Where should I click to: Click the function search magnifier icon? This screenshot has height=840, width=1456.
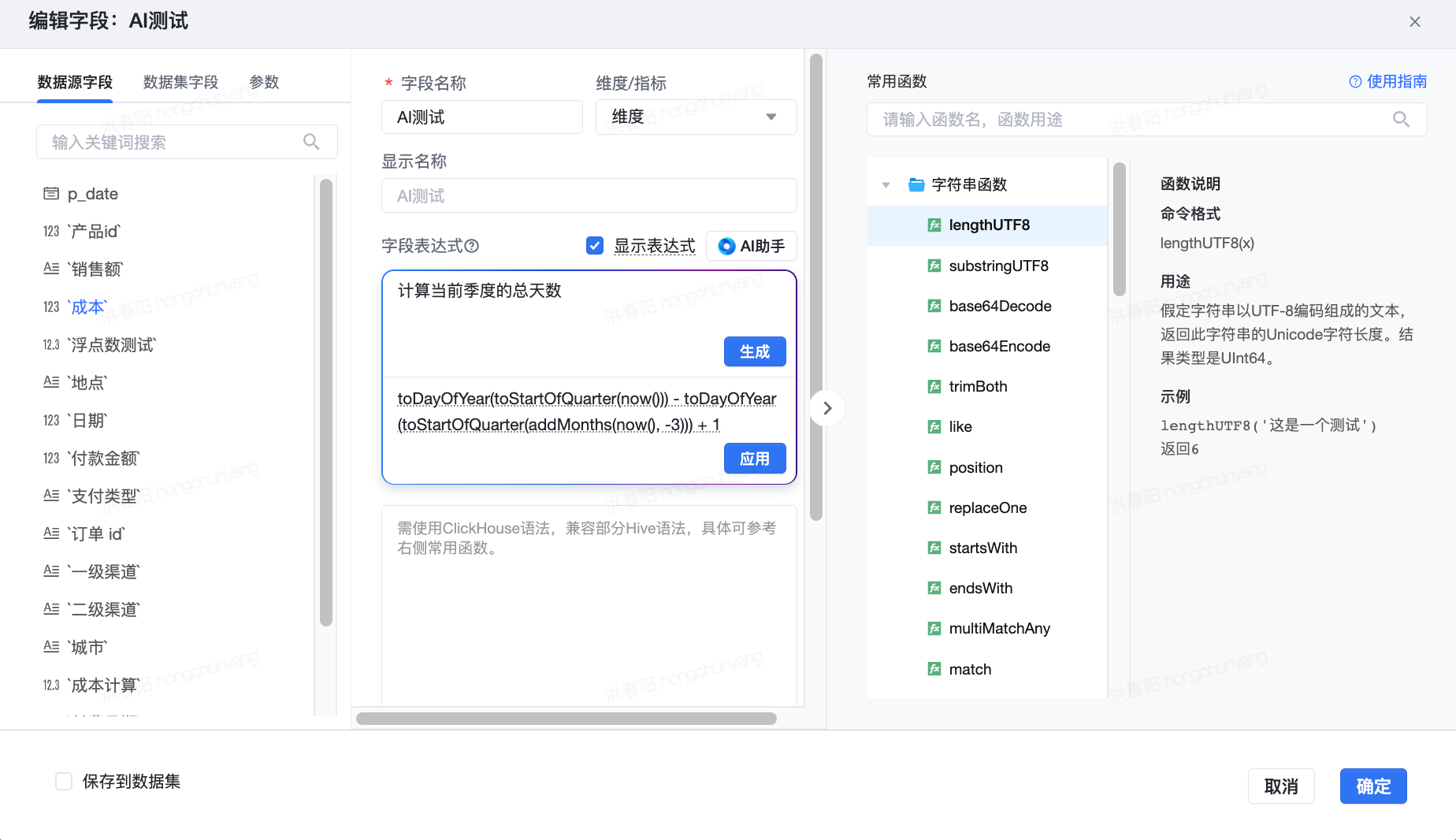(1401, 119)
